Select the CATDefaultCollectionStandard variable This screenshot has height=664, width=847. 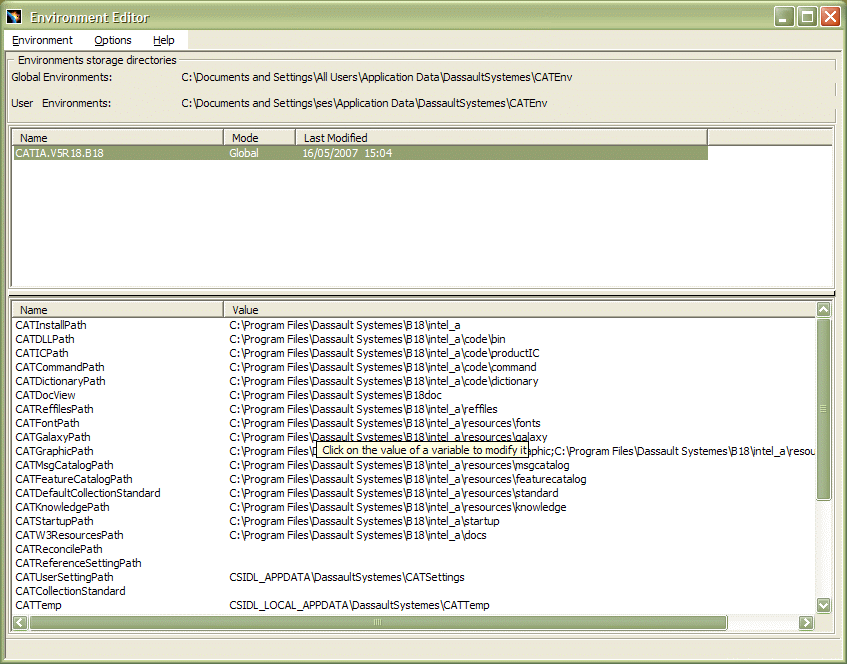click(88, 493)
